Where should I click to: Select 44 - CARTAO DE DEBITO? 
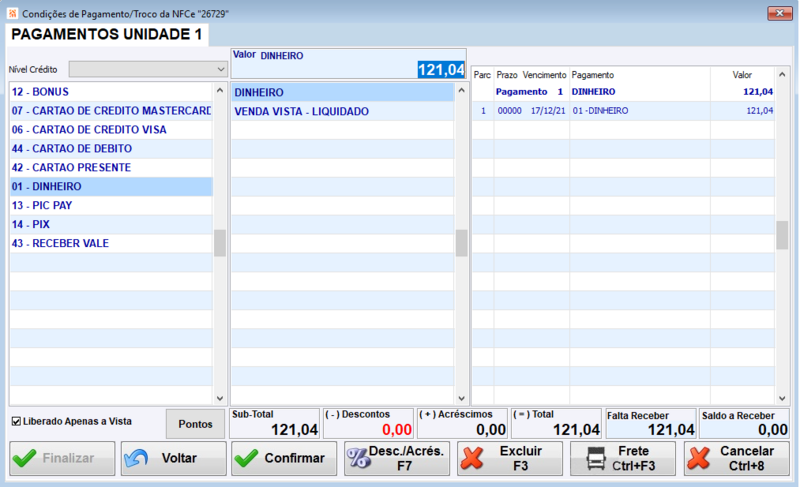[x=111, y=148]
